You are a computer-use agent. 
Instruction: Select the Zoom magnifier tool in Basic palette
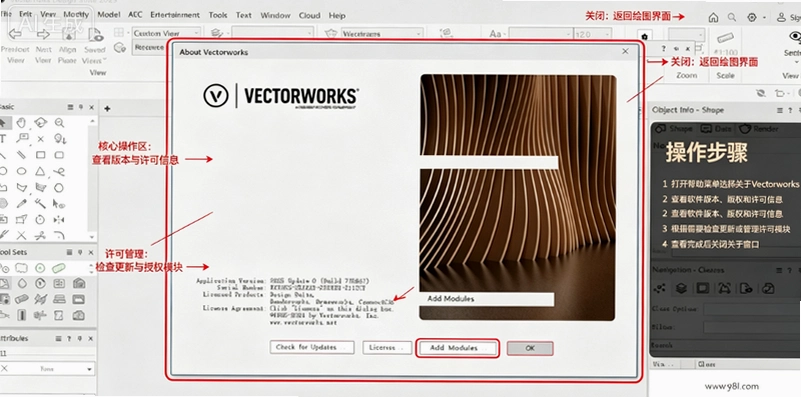(x=59, y=123)
